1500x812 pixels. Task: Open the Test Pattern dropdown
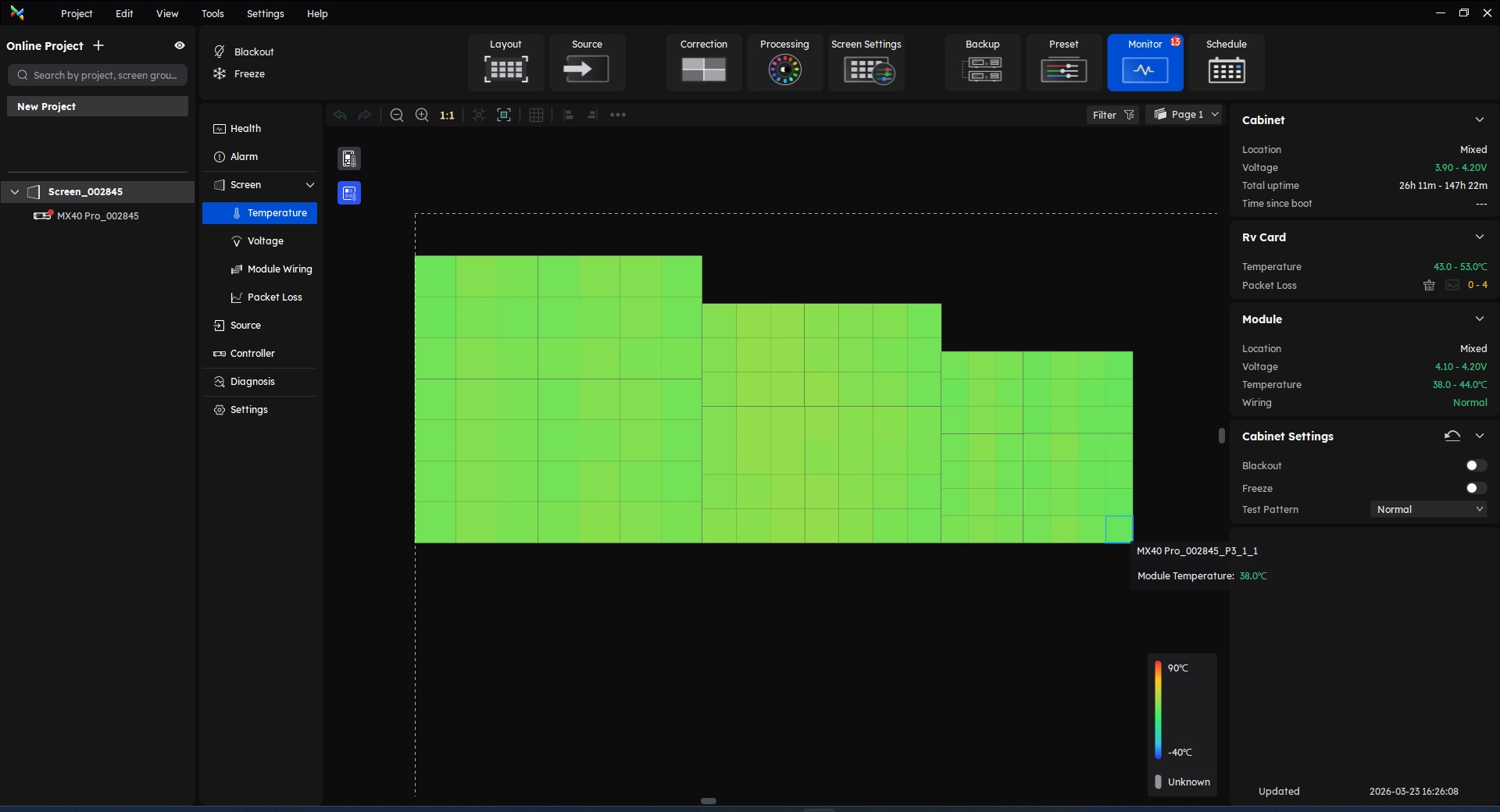(1429, 510)
